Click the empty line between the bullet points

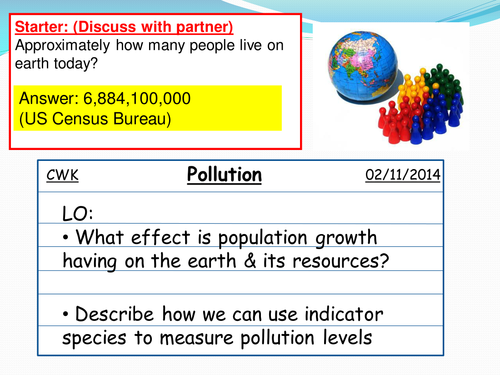(x=240, y=282)
